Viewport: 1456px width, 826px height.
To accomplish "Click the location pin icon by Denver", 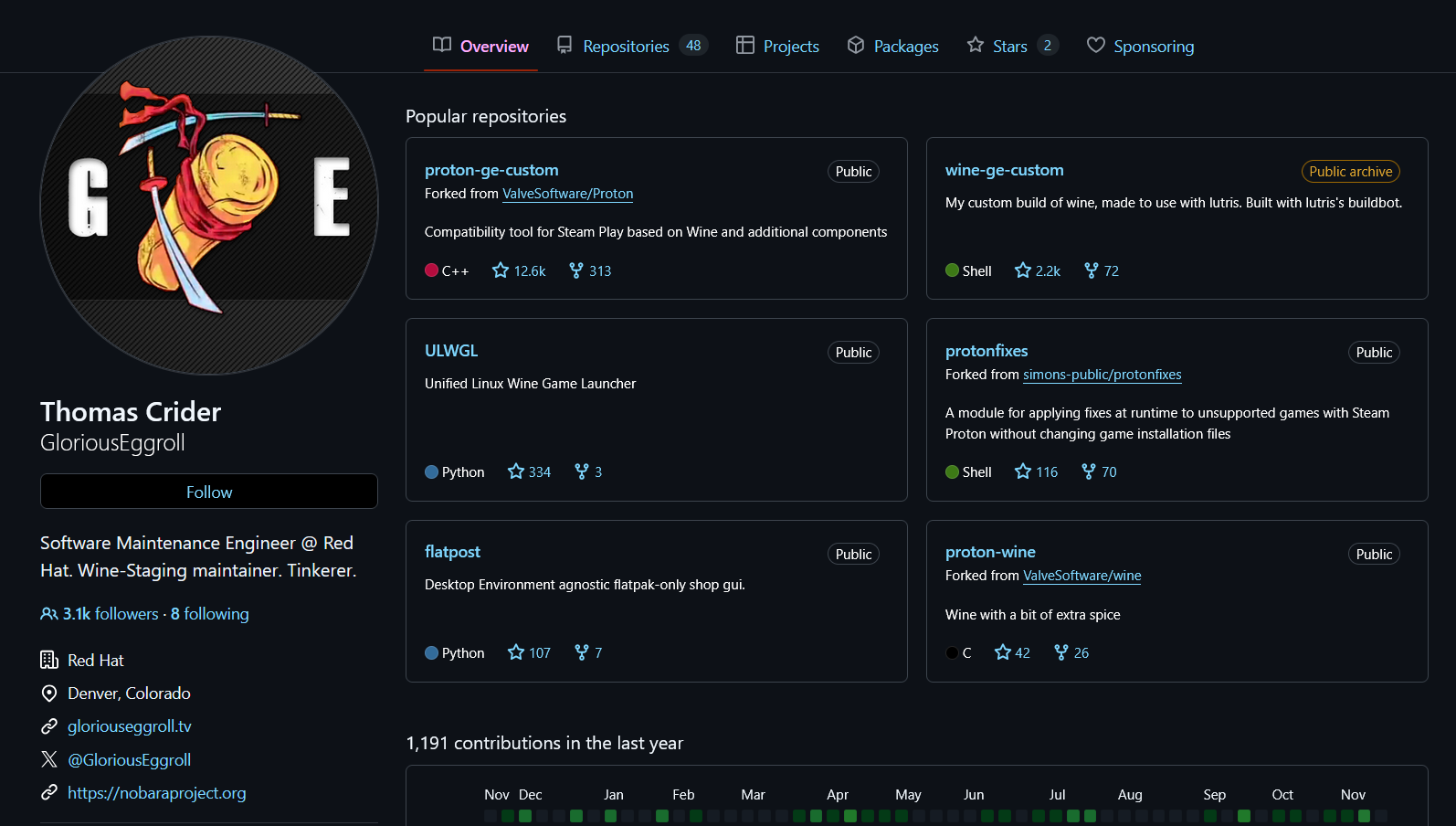I will [49, 694].
